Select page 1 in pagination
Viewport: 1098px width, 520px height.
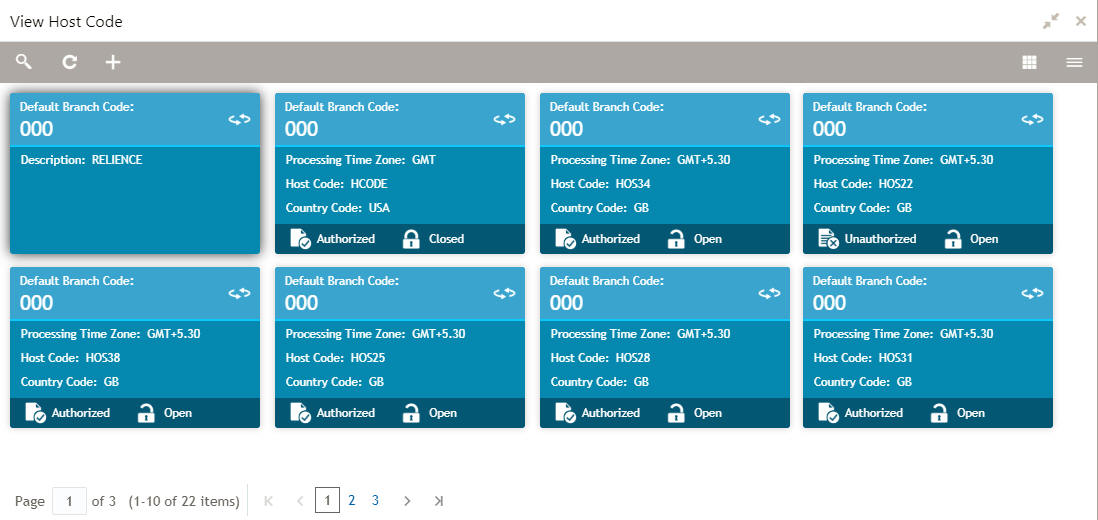tap(327, 500)
